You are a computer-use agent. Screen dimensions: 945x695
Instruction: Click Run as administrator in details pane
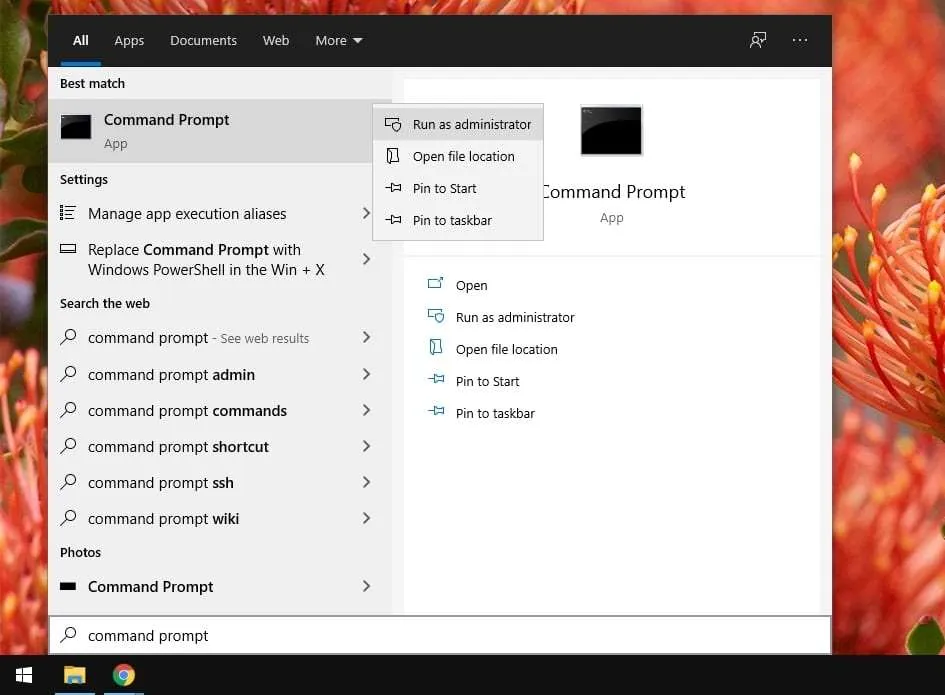click(x=515, y=317)
